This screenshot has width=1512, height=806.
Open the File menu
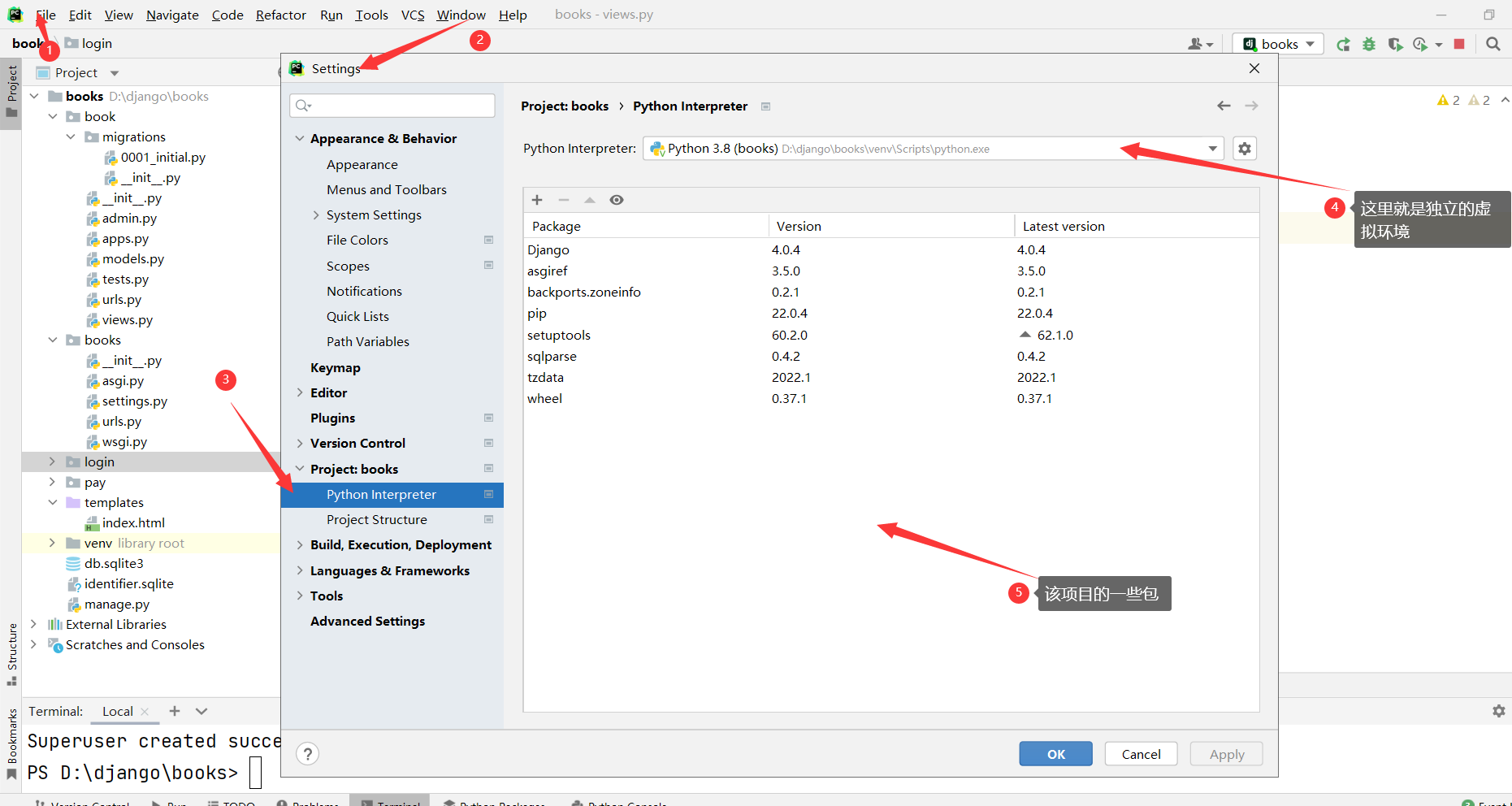45,15
